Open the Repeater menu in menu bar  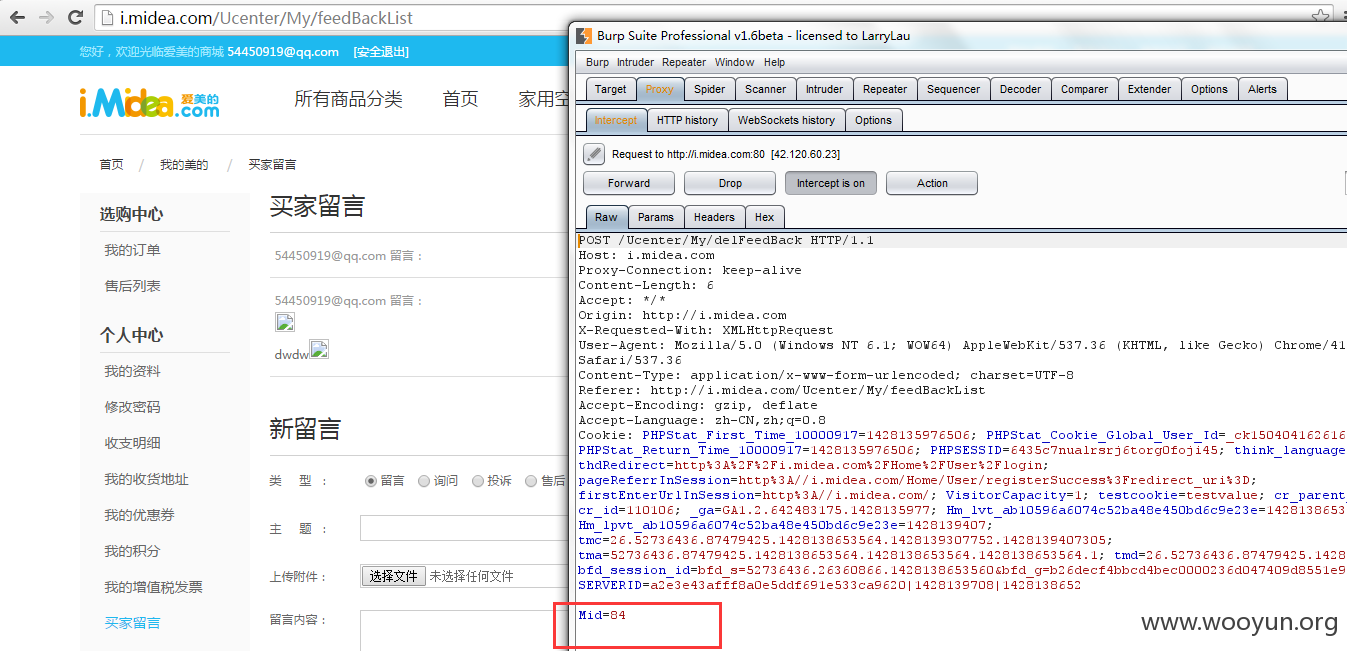(x=684, y=62)
